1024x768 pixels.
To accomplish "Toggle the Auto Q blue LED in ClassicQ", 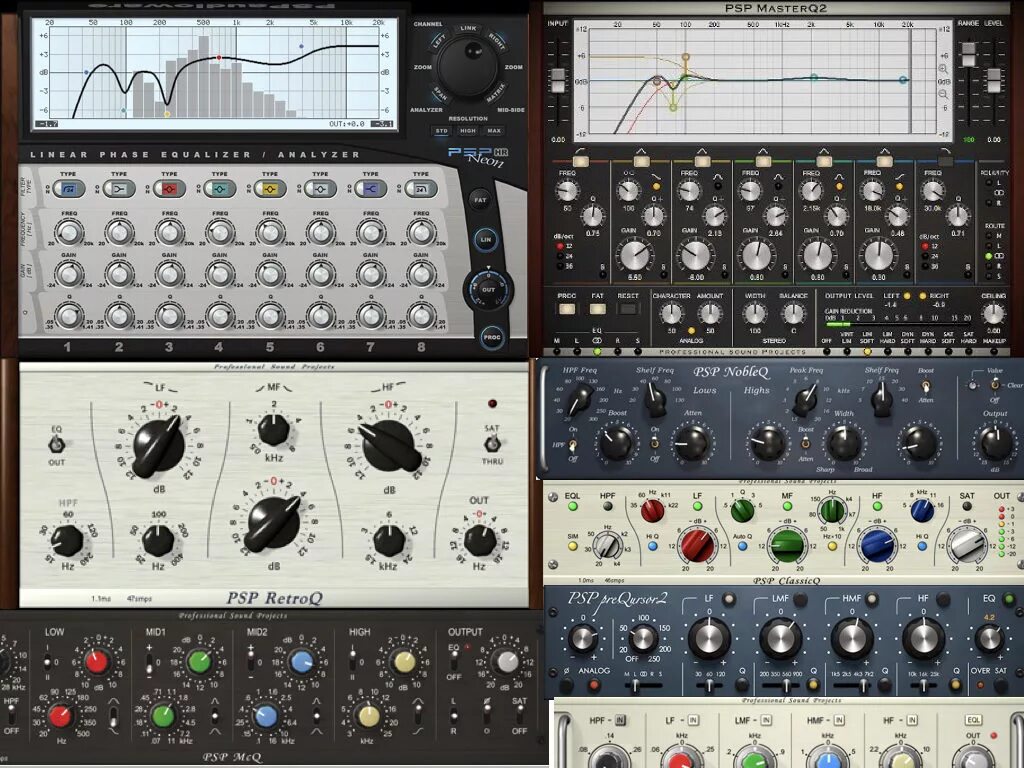I will [742, 547].
